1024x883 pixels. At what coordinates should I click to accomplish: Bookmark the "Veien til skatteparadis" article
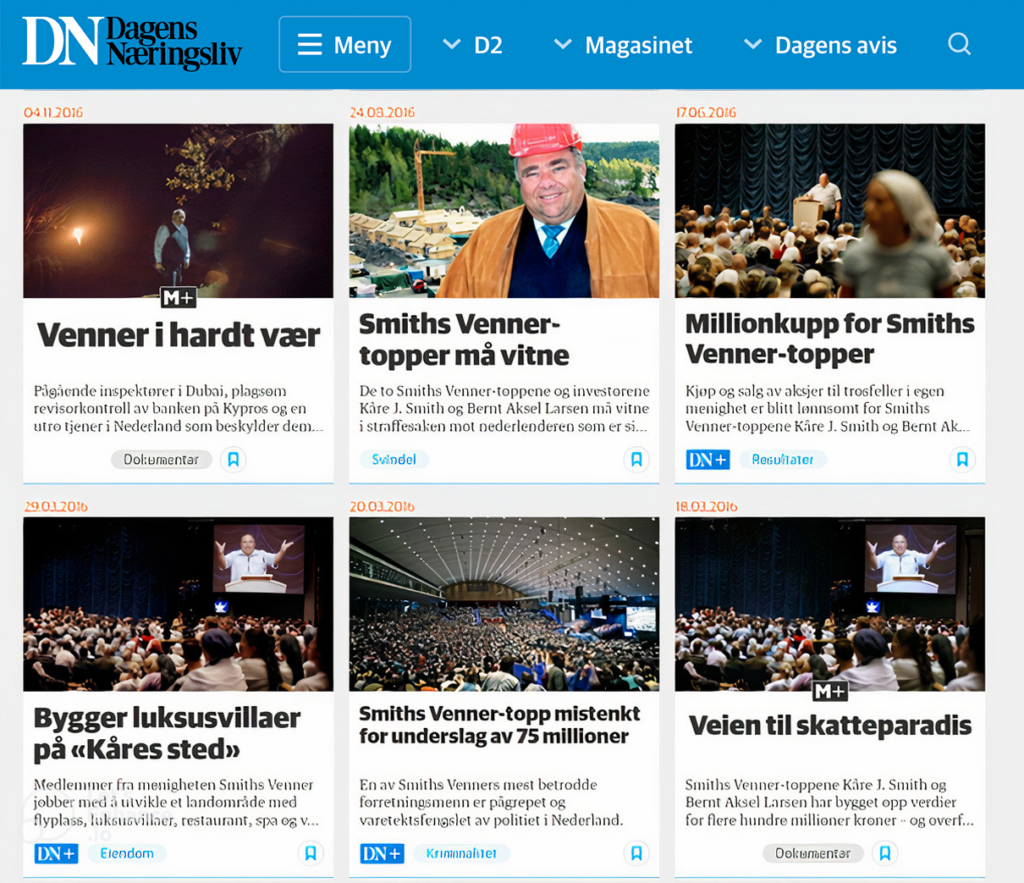(885, 853)
